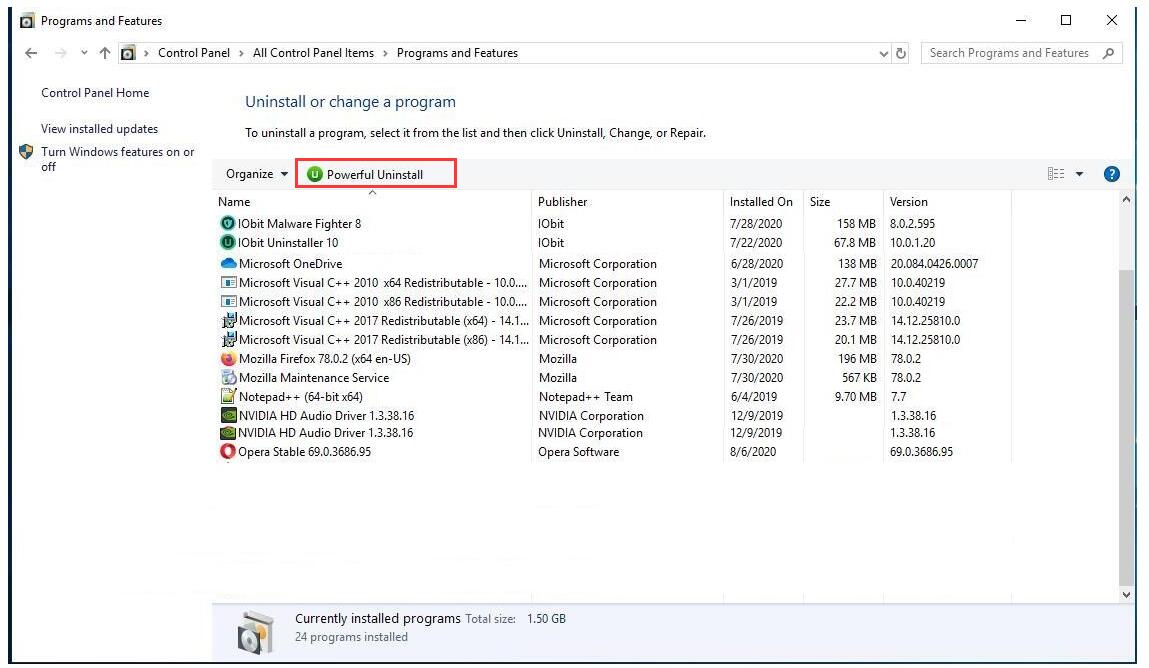Go forward with the forward arrow
The height and width of the screenshot is (668, 1149).
pyautogui.click(x=61, y=53)
